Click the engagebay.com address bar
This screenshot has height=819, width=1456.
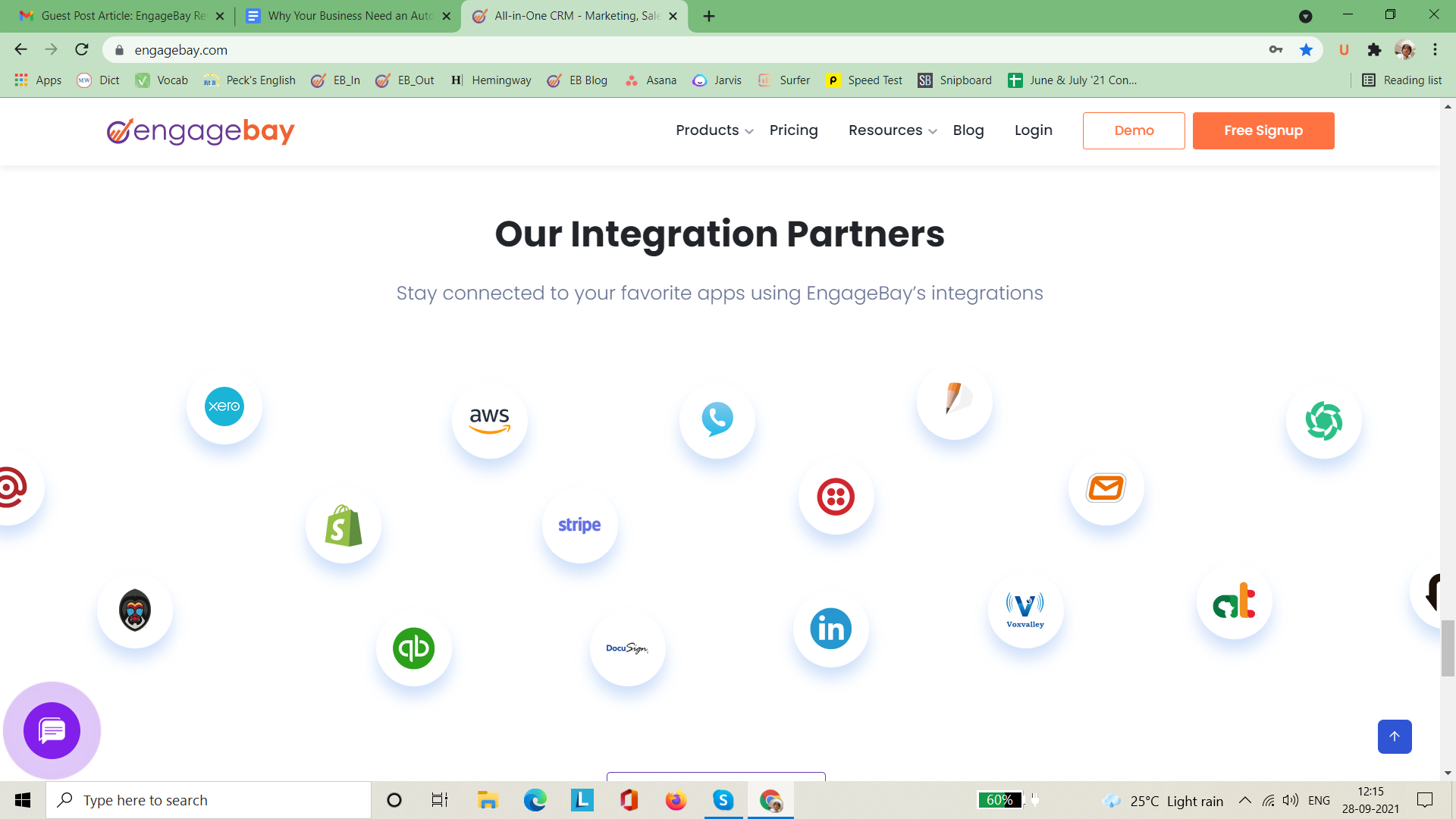[x=682, y=50]
